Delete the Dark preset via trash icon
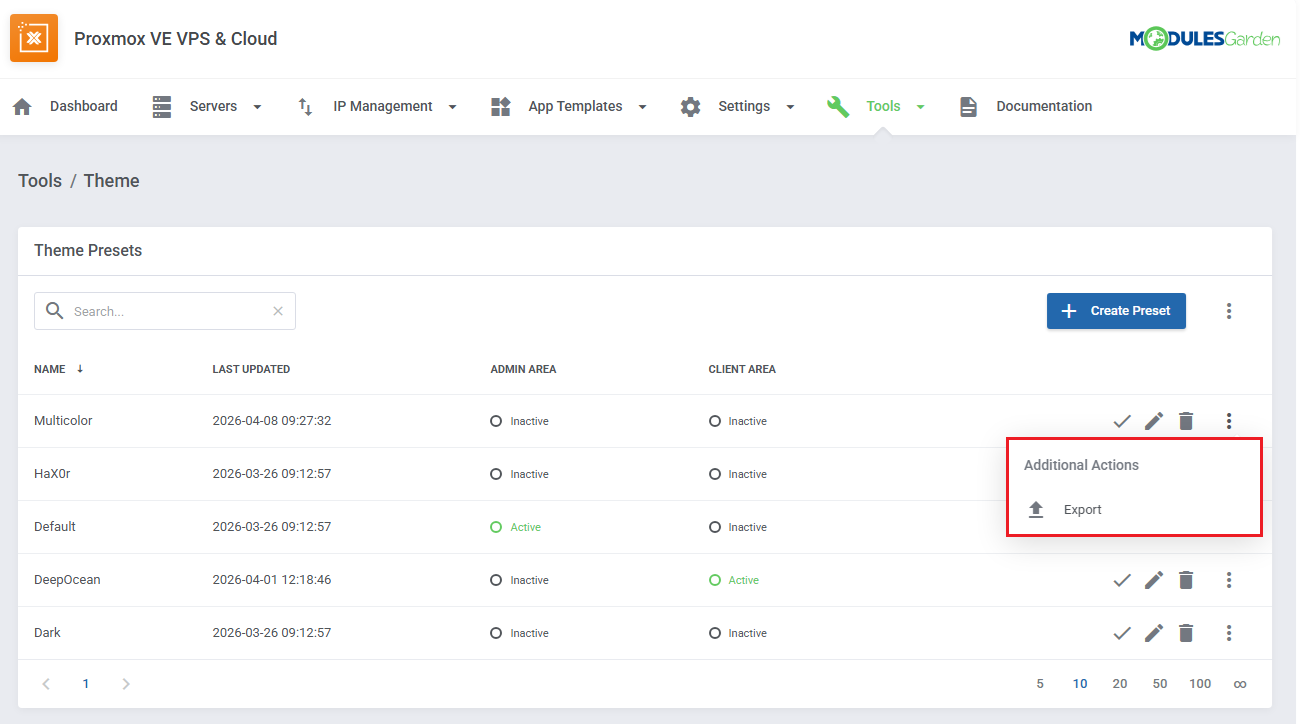This screenshot has width=1300, height=724. [x=1186, y=633]
